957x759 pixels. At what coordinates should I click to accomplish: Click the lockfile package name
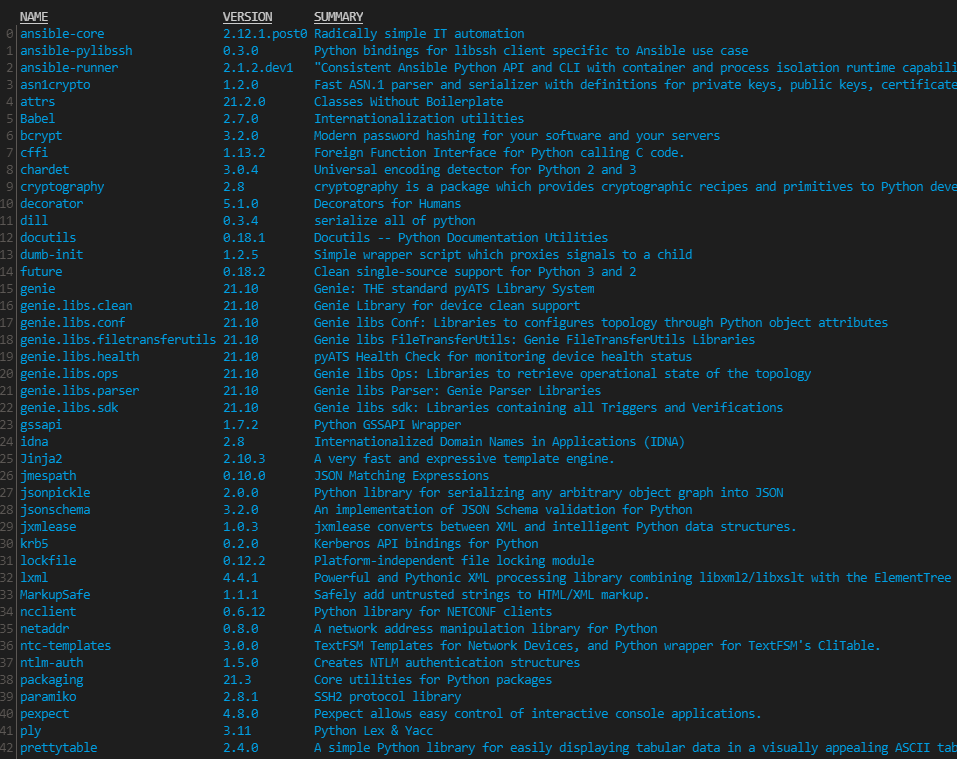click(48, 561)
